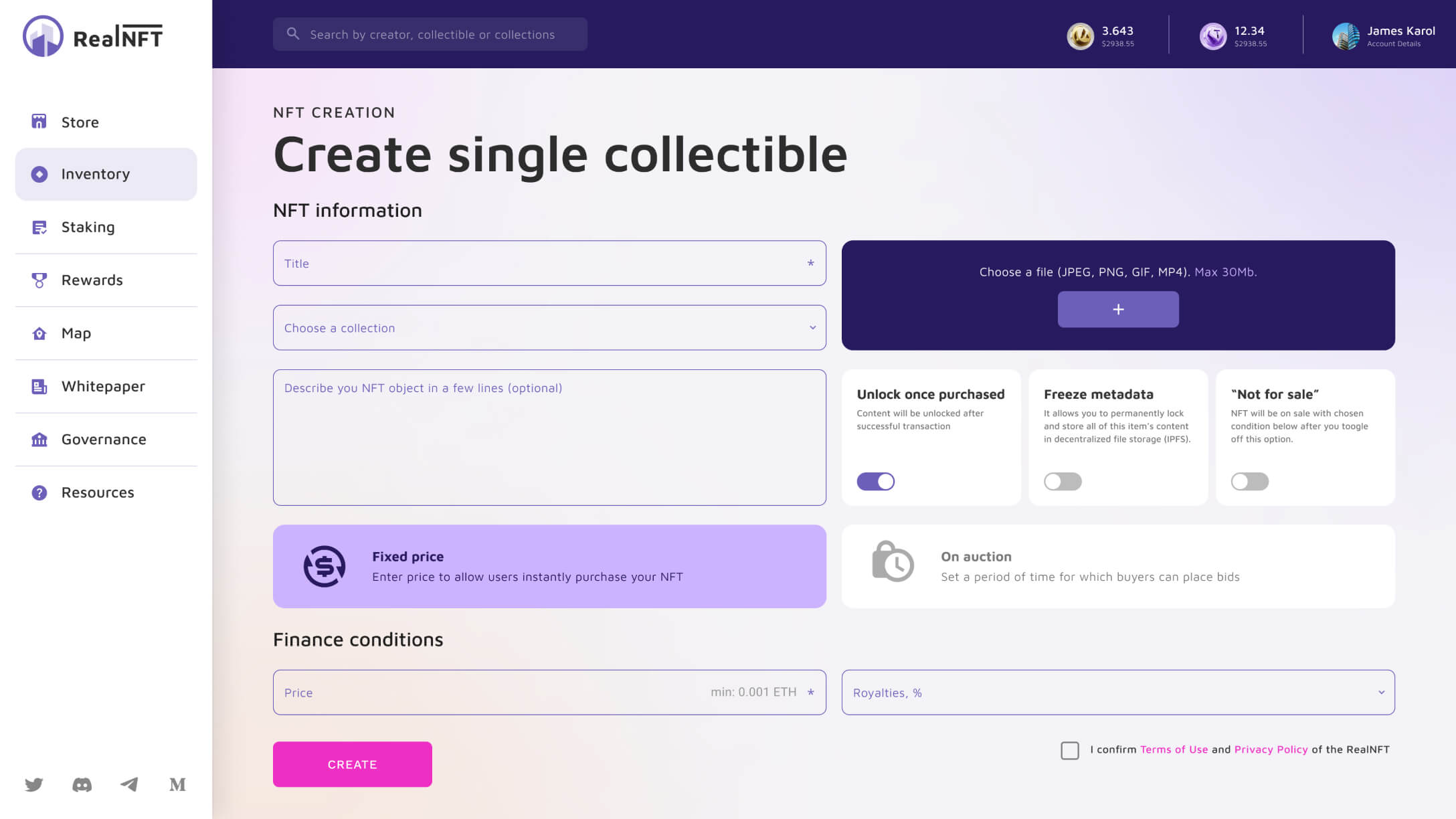Click the purple token balance icon
This screenshot has width=1456, height=819.
[x=1212, y=36]
